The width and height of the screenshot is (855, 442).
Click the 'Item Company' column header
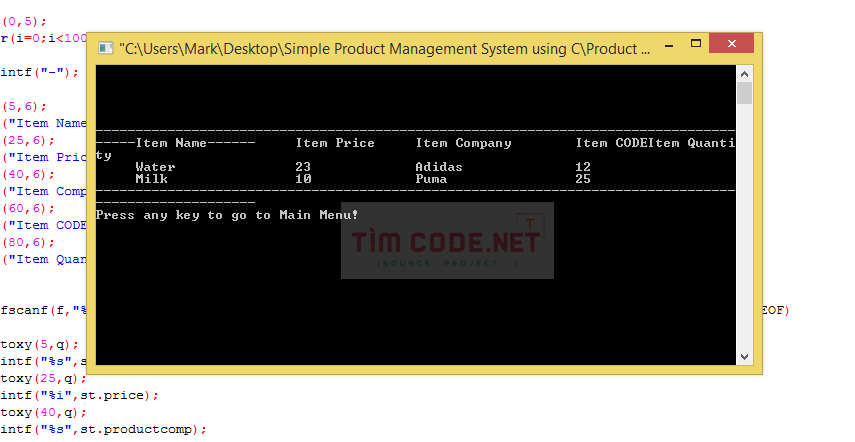(463, 143)
